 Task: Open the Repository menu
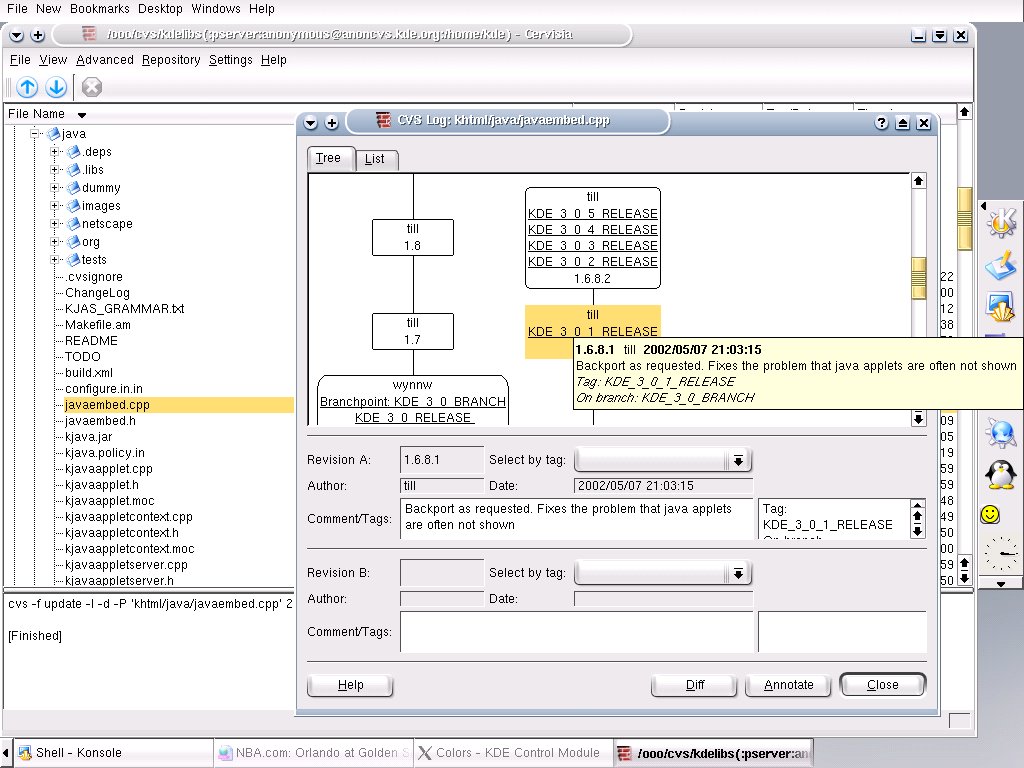(171, 60)
